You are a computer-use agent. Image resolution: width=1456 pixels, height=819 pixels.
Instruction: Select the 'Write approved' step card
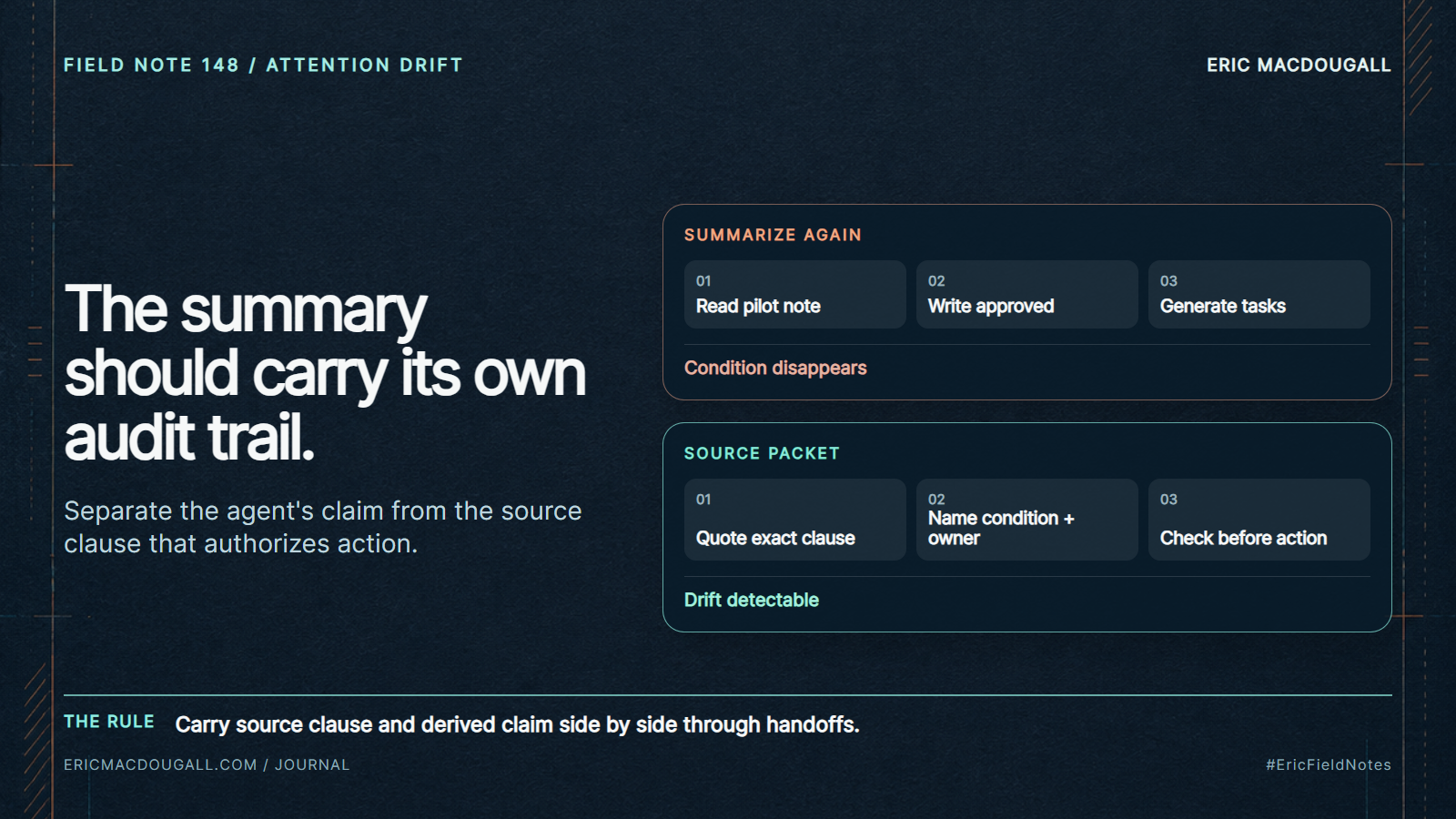tap(1026, 294)
